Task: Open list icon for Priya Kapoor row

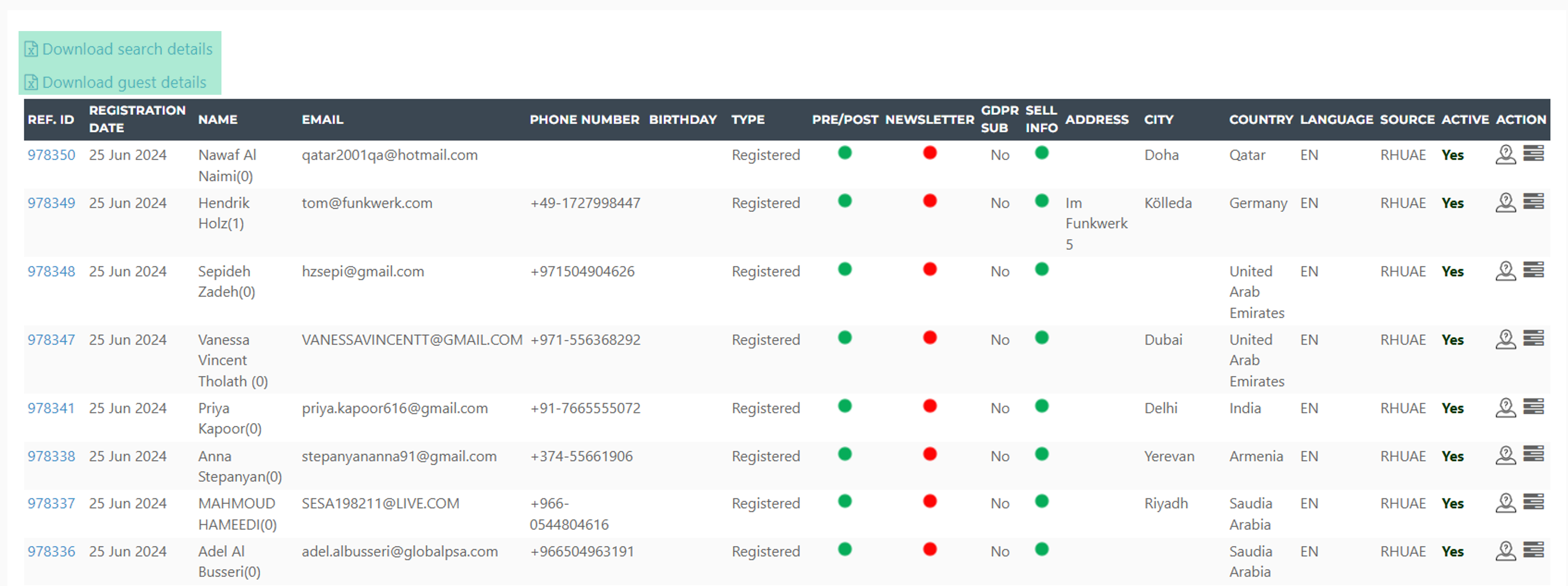Action: [1533, 406]
